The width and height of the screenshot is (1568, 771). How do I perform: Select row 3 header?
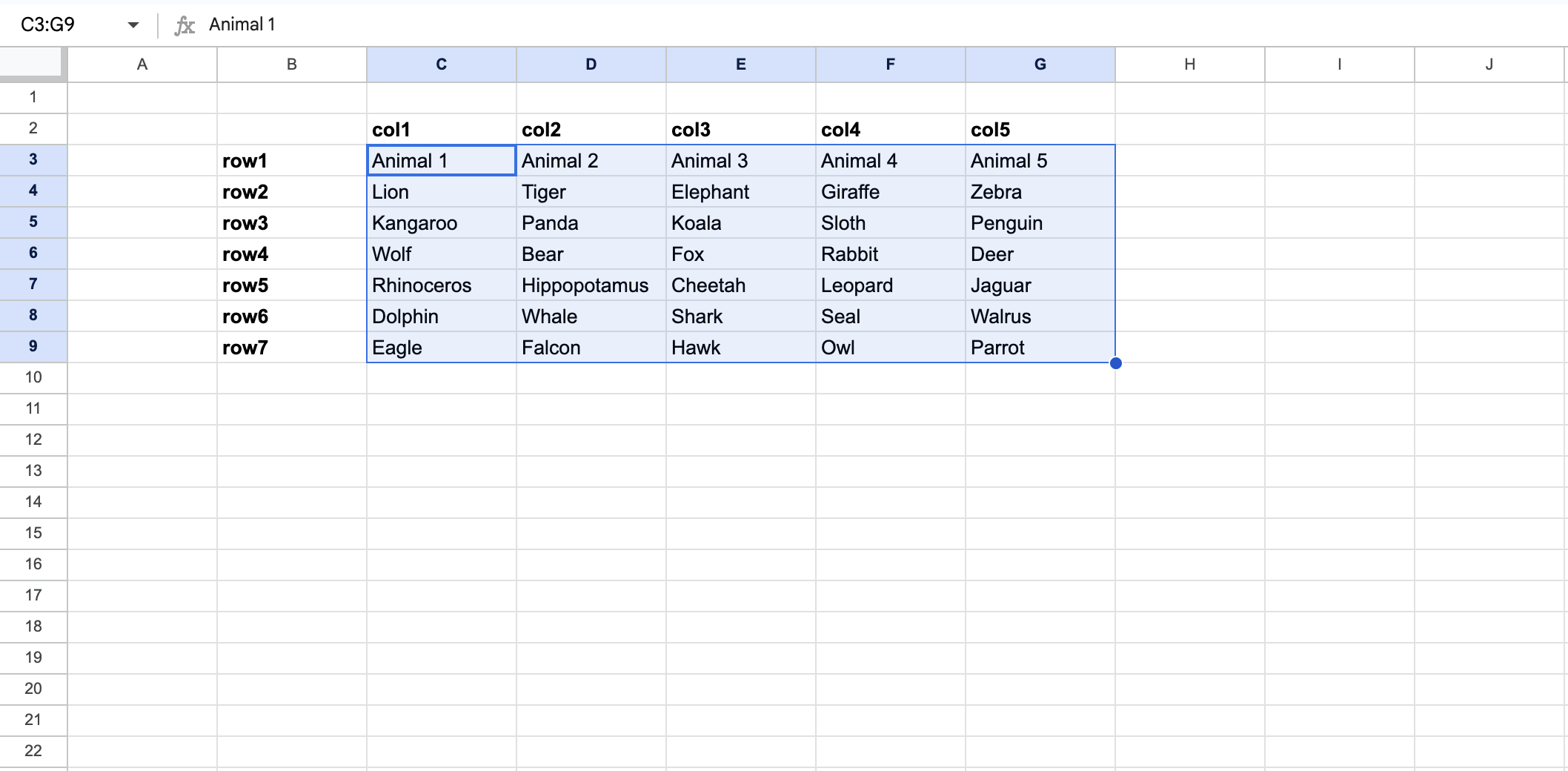coord(33,159)
